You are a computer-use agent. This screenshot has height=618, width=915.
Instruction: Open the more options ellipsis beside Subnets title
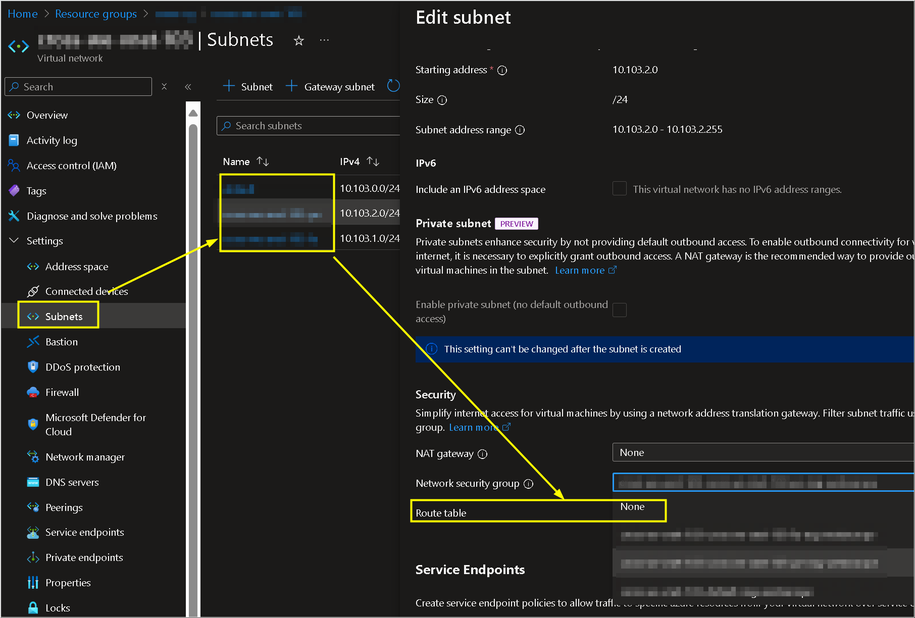(x=324, y=40)
